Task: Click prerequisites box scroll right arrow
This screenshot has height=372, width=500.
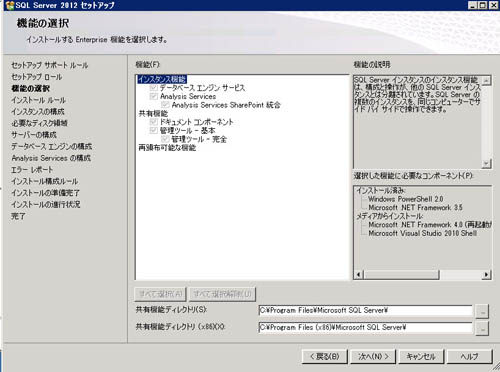Action: click(486, 275)
